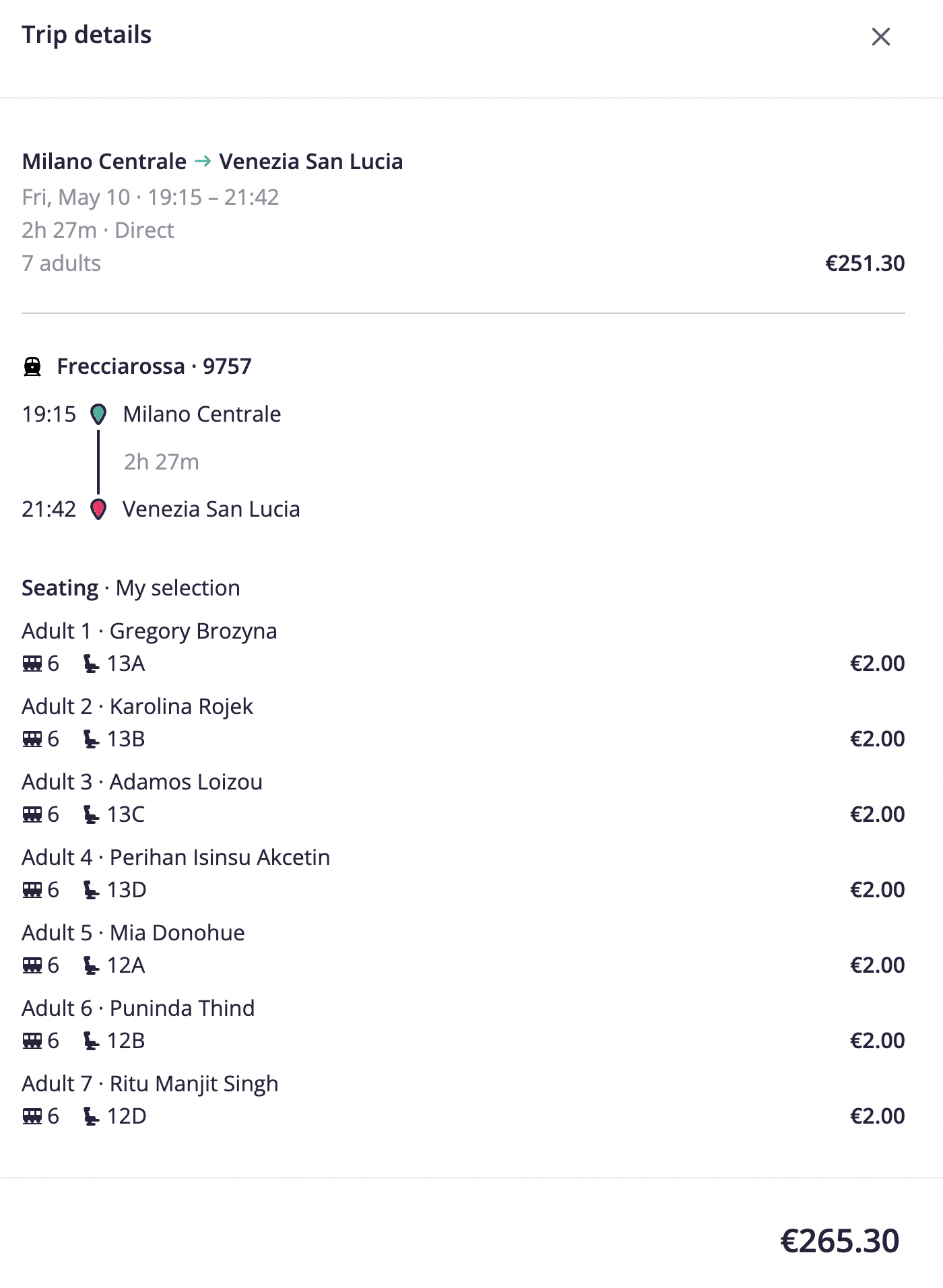Click the €2.00 seat fee for Adamos Loizou
This screenshot has width=943, height=1288.
point(878,814)
